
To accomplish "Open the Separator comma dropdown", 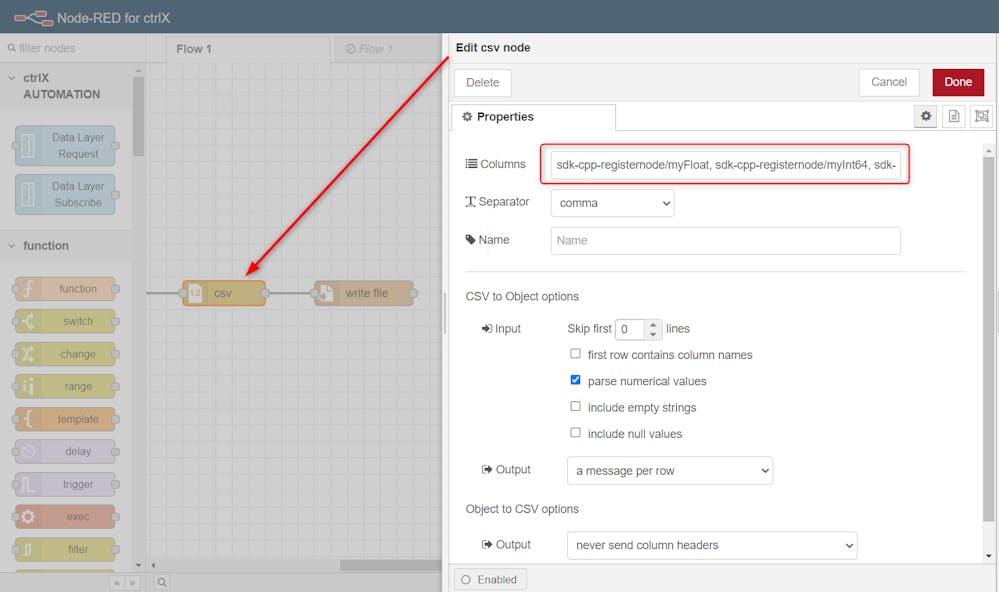I will tap(612, 203).
